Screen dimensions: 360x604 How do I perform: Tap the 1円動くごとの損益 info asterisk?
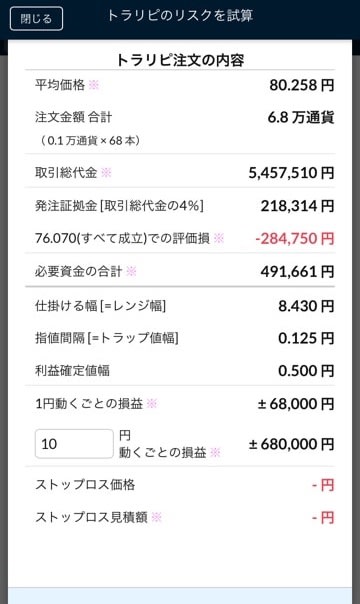(x=152, y=404)
